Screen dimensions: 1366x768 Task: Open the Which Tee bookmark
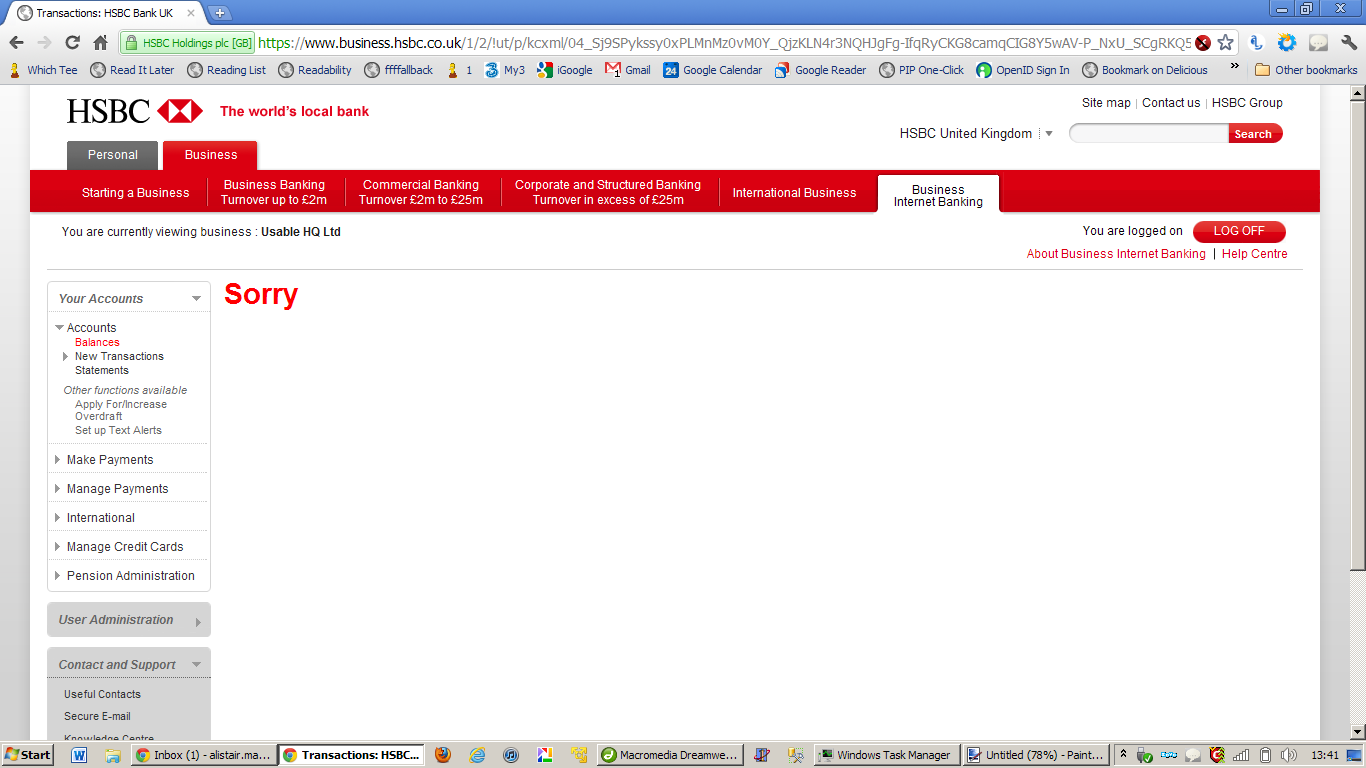43,70
